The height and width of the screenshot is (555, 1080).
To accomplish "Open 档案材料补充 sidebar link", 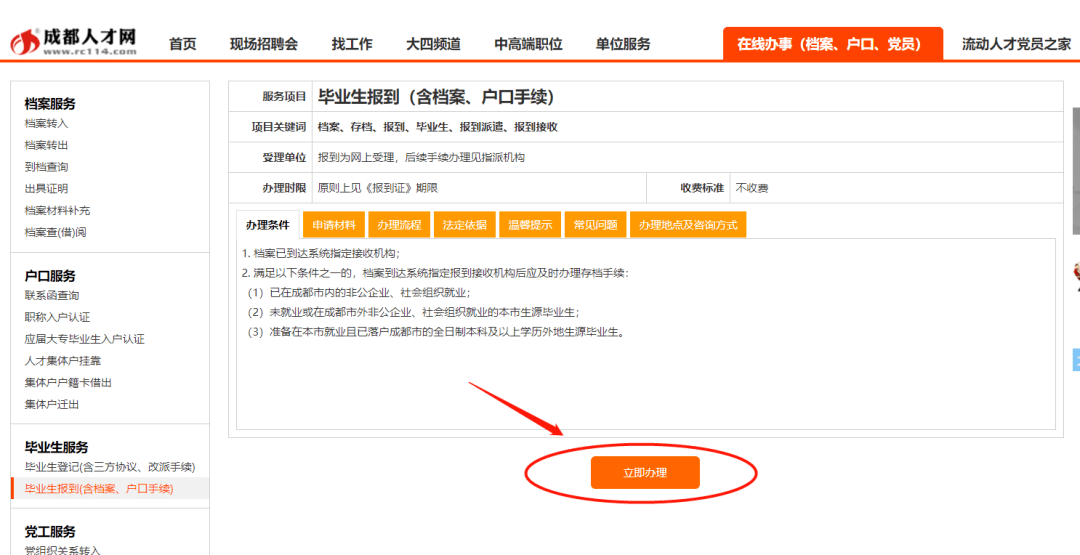I will point(57,210).
